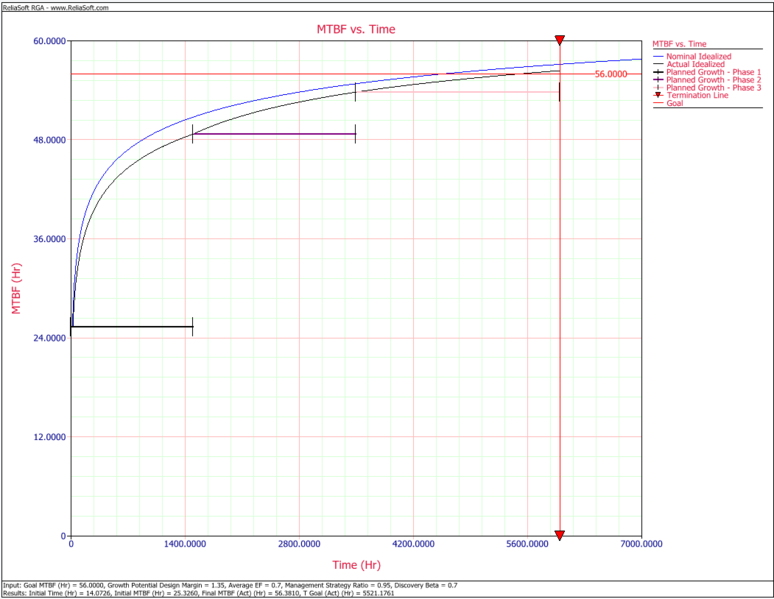The image size is (774, 599).
Task: Click the MTBF (Hr) vertical axis label
Action: (x=17, y=288)
